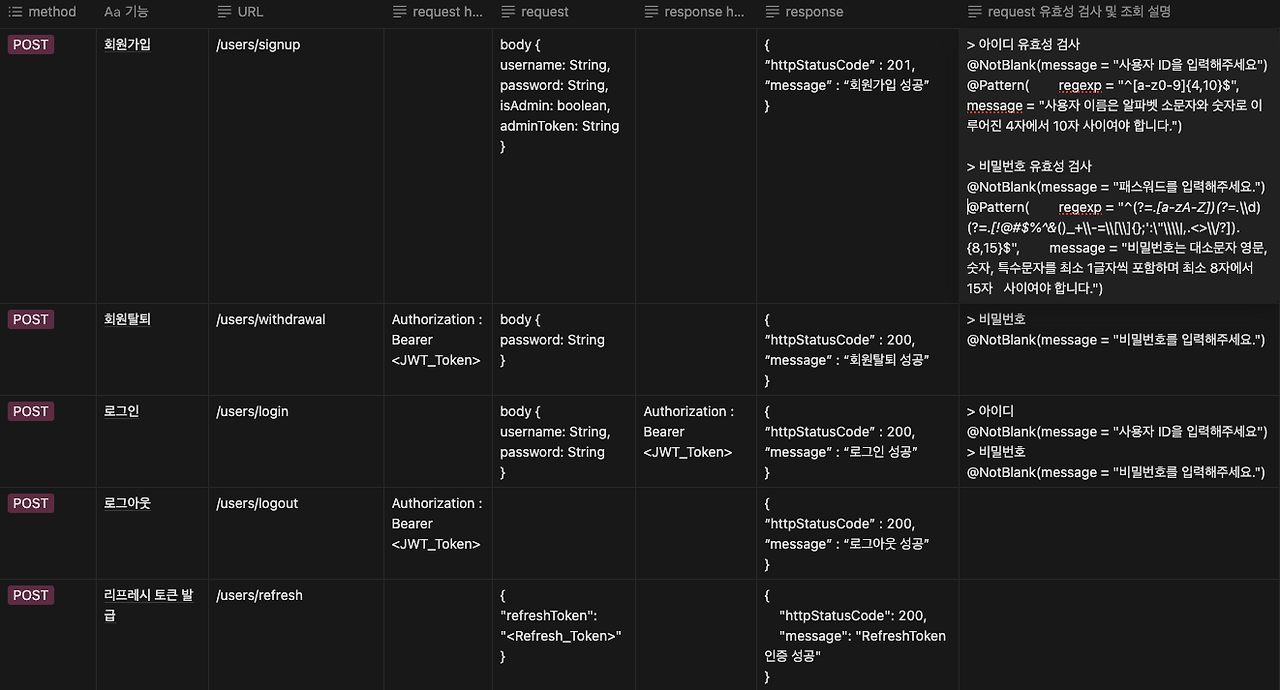1280x690 pixels.
Task: Click the request header column text icon
Action: tap(400, 12)
